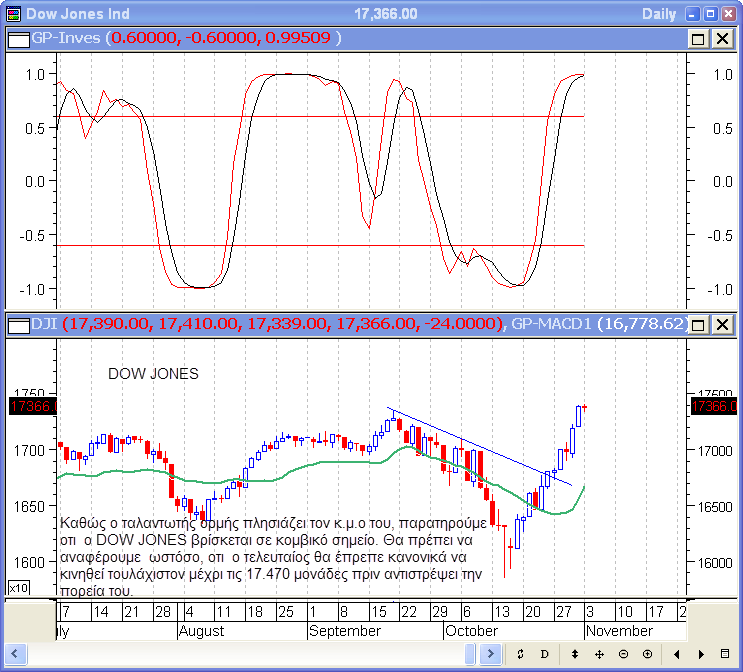Close the DJI price pane
Screen dimensions: 743x672
pos(721,324)
